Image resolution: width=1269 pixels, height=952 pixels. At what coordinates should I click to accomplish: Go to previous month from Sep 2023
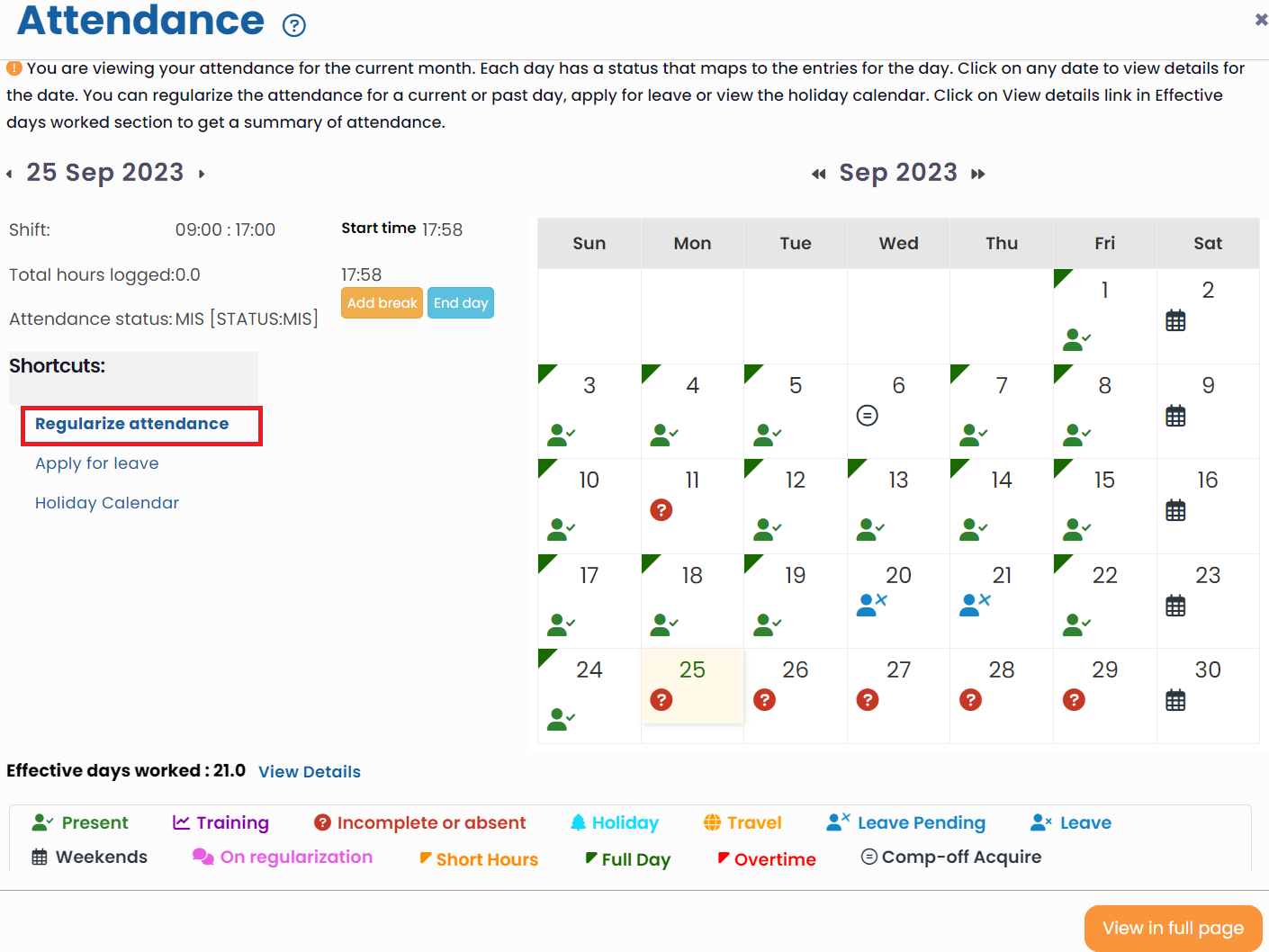tap(818, 174)
